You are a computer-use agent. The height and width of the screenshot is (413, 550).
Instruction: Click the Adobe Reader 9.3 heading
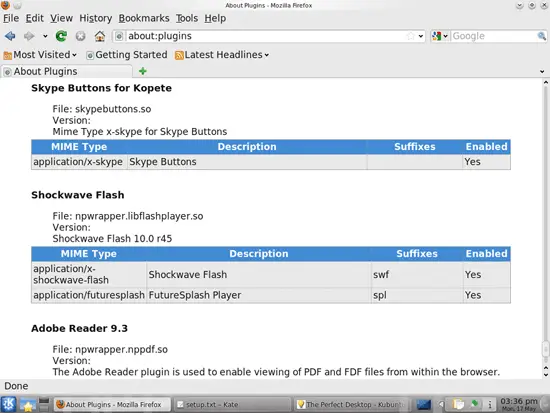[80, 328]
